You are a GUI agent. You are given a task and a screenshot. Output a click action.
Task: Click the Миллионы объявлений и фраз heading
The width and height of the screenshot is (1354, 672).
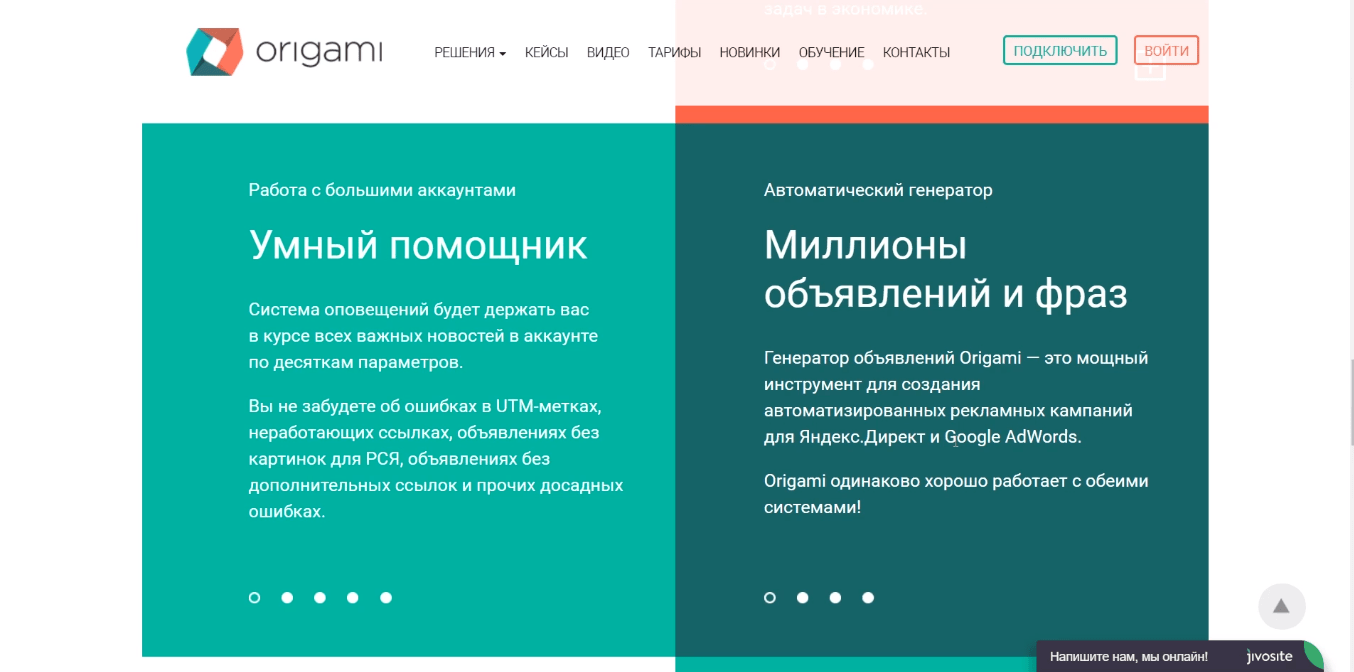(x=946, y=270)
